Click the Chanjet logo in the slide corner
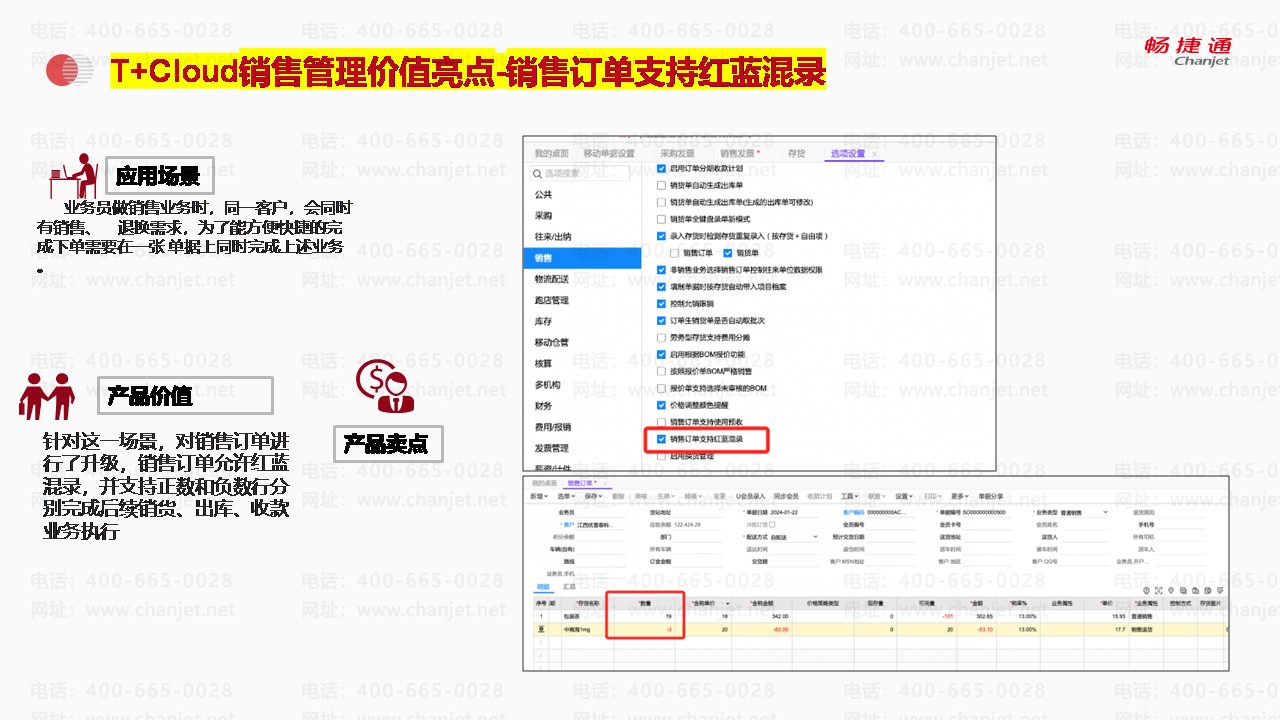Screen dimensions: 1280x720 (x=1188, y=52)
